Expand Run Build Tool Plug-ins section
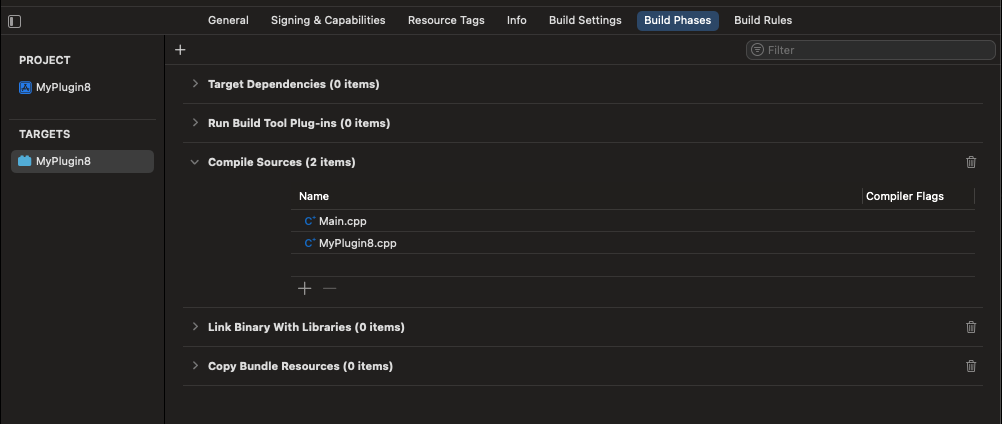This screenshot has height=424, width=1002. pos(195,123)
